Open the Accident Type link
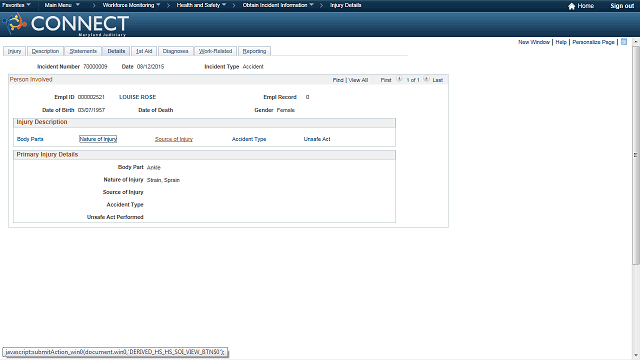 pyautogui.click(x=249, y=139)
